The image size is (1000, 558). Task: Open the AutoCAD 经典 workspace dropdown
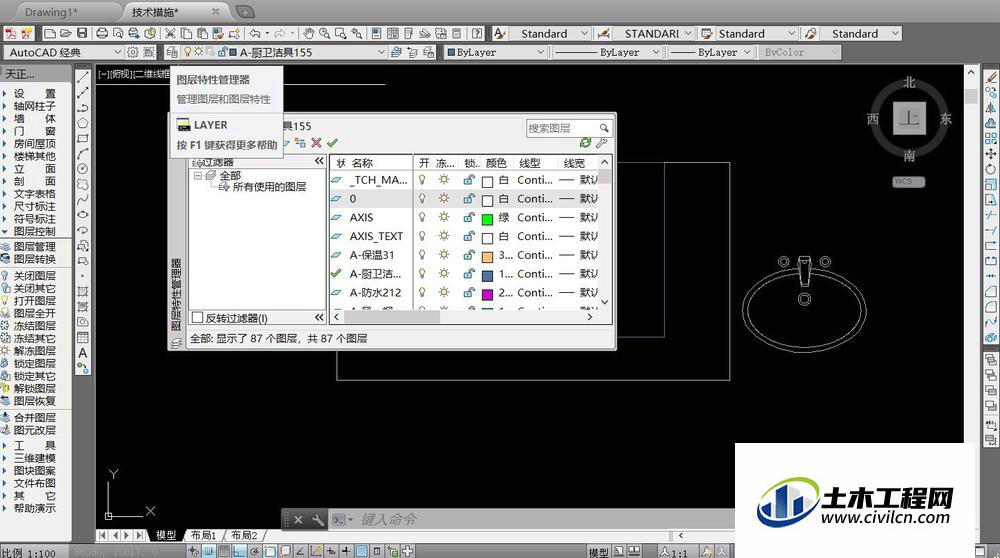117,52
